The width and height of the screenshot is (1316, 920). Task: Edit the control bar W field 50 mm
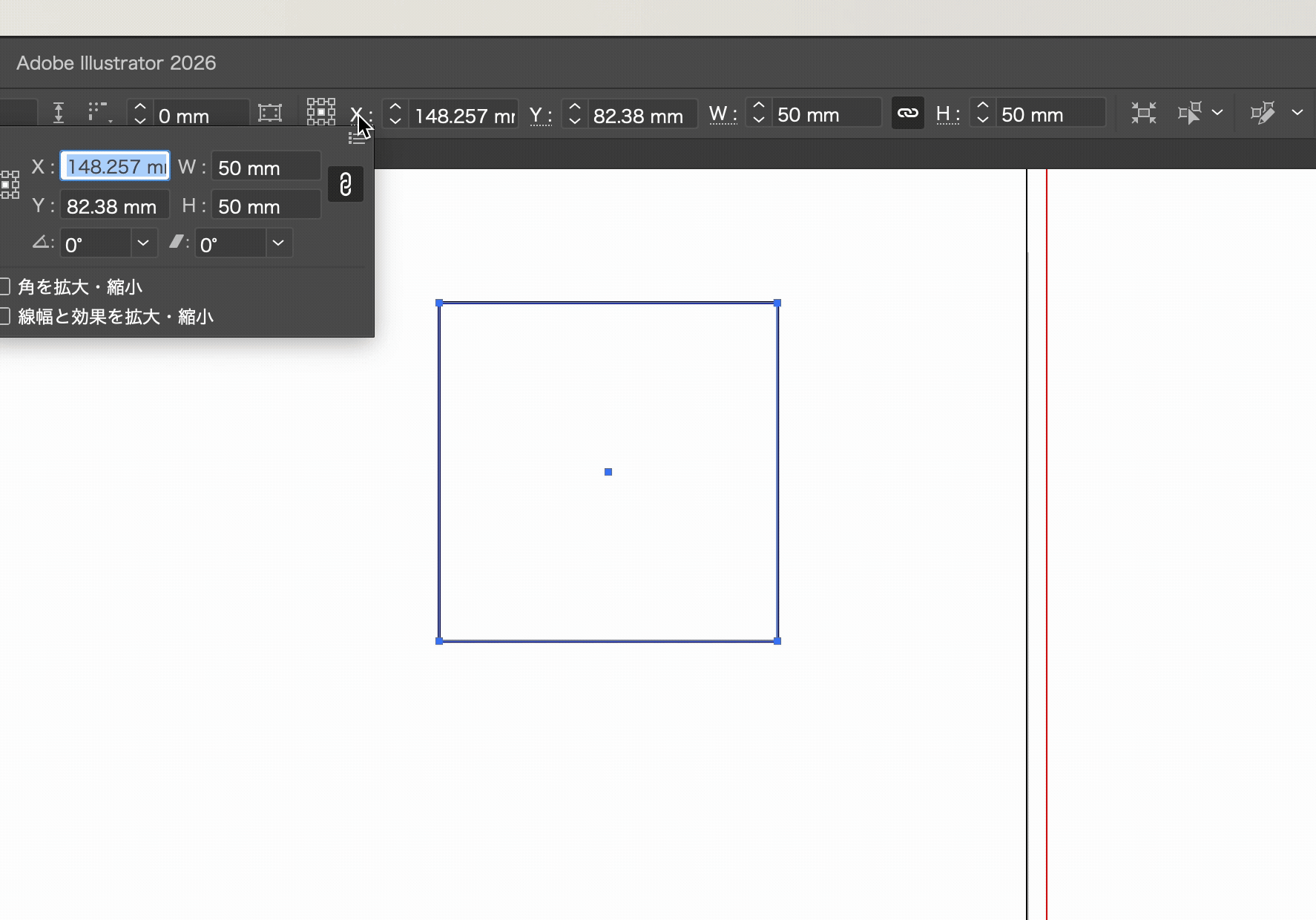pyautogui.click(x=826, y=115)
